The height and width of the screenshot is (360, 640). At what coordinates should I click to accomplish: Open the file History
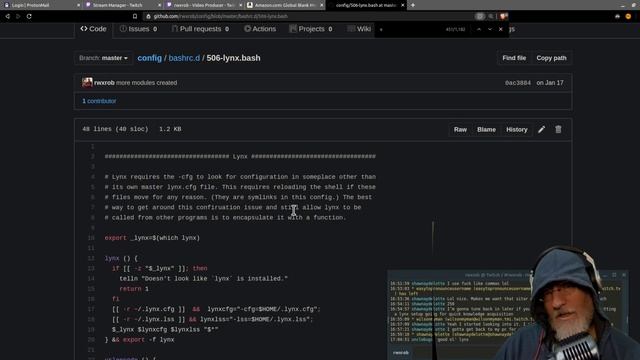pos(516,129)
